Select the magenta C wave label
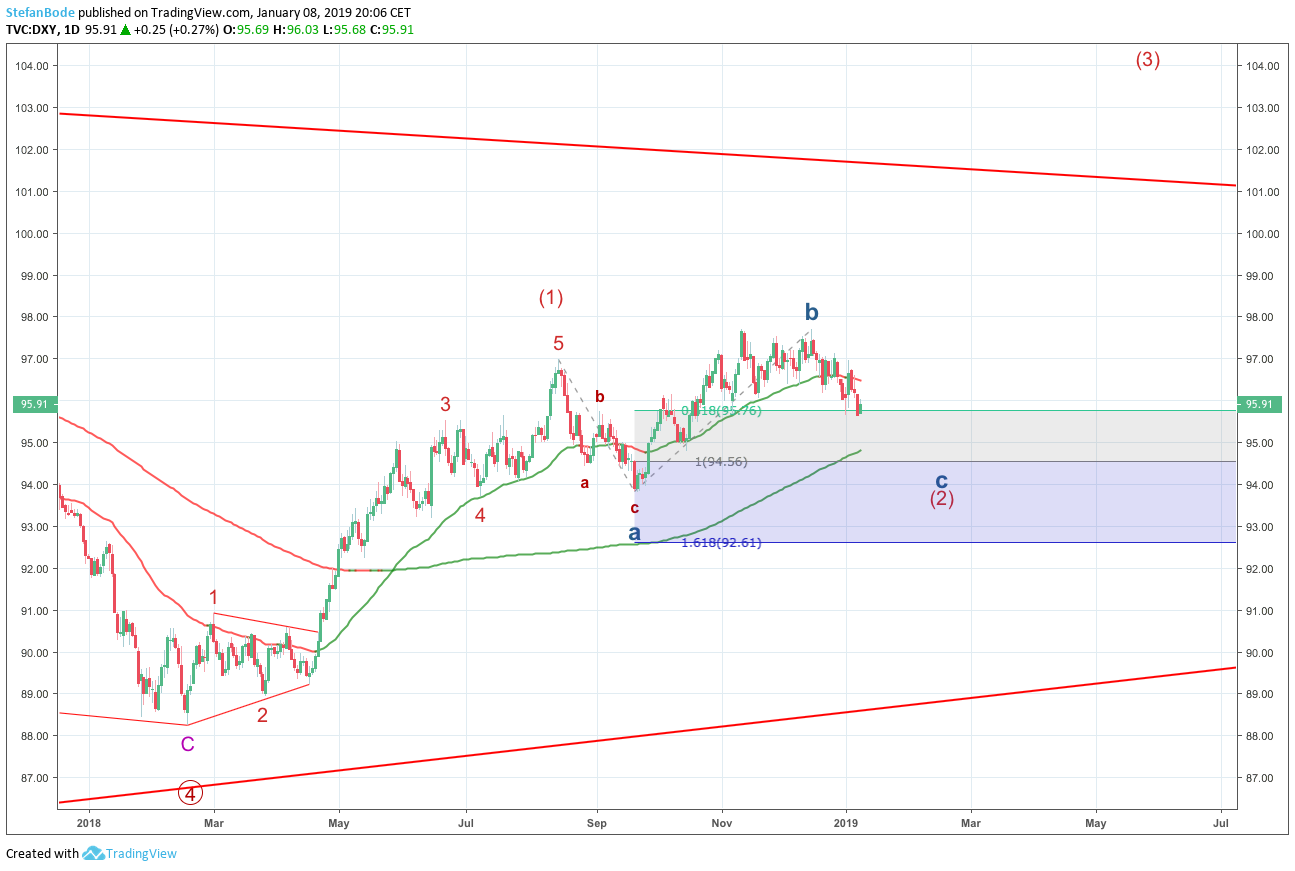 [x=187, y=744]
